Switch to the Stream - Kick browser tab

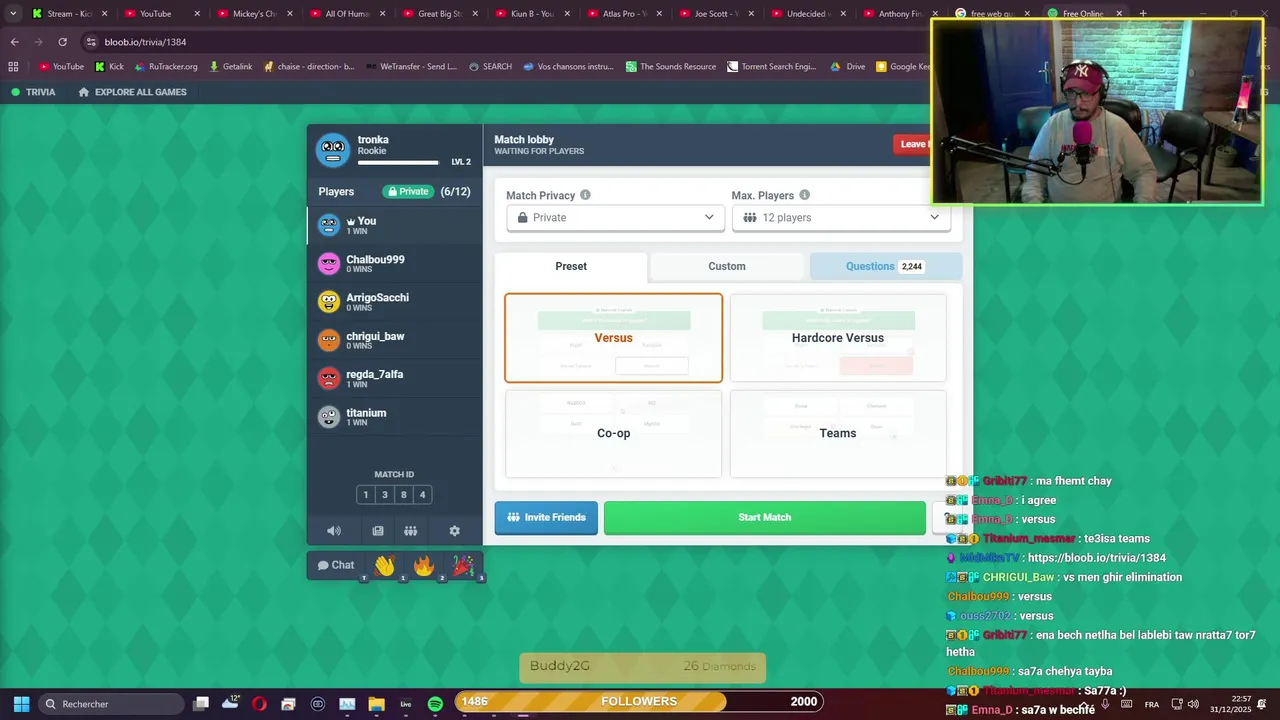69,14
